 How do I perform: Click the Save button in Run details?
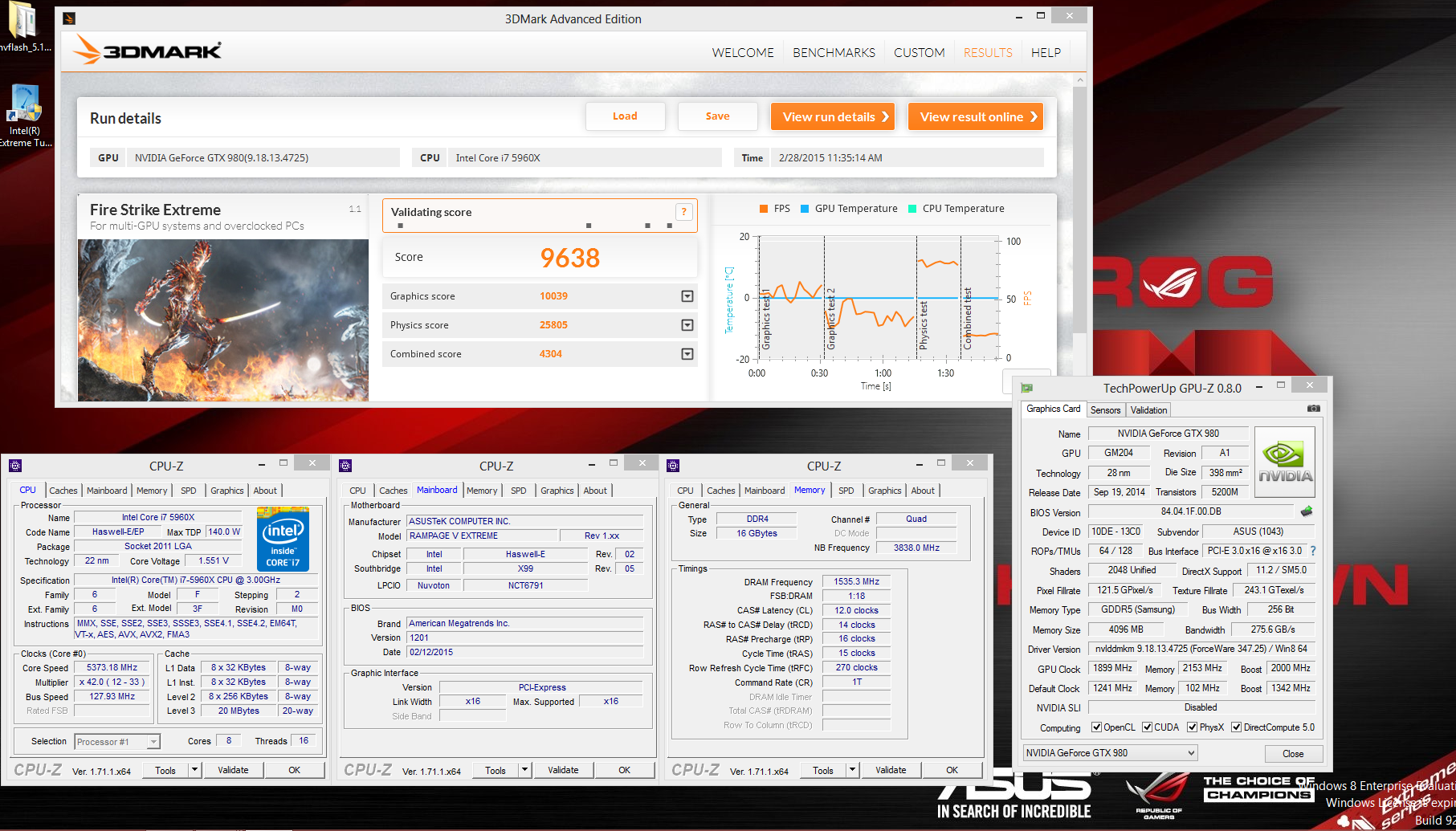717,116
